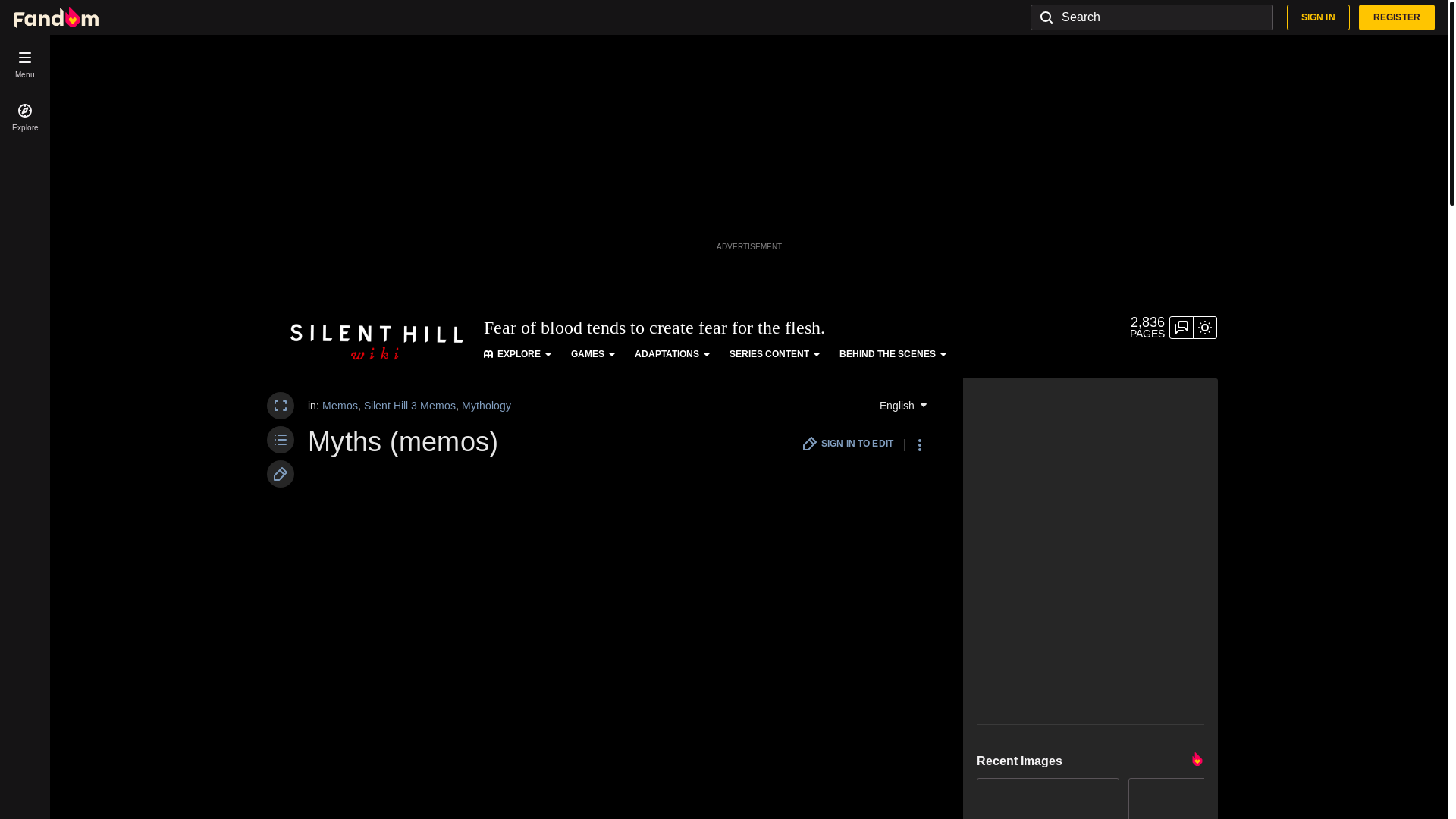This screenshot has height=819, width=1456.
Task: Click the search magnifier icon
Action: (1046, 17)
